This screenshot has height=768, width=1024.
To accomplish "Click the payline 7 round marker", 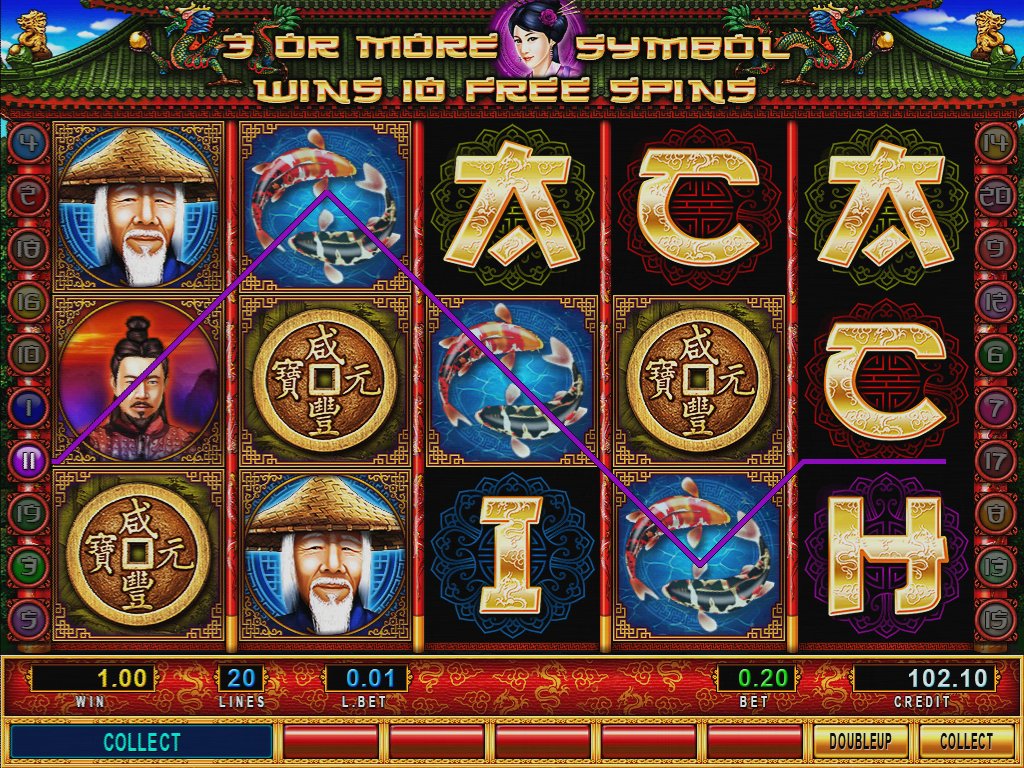I will pos(995,408).
